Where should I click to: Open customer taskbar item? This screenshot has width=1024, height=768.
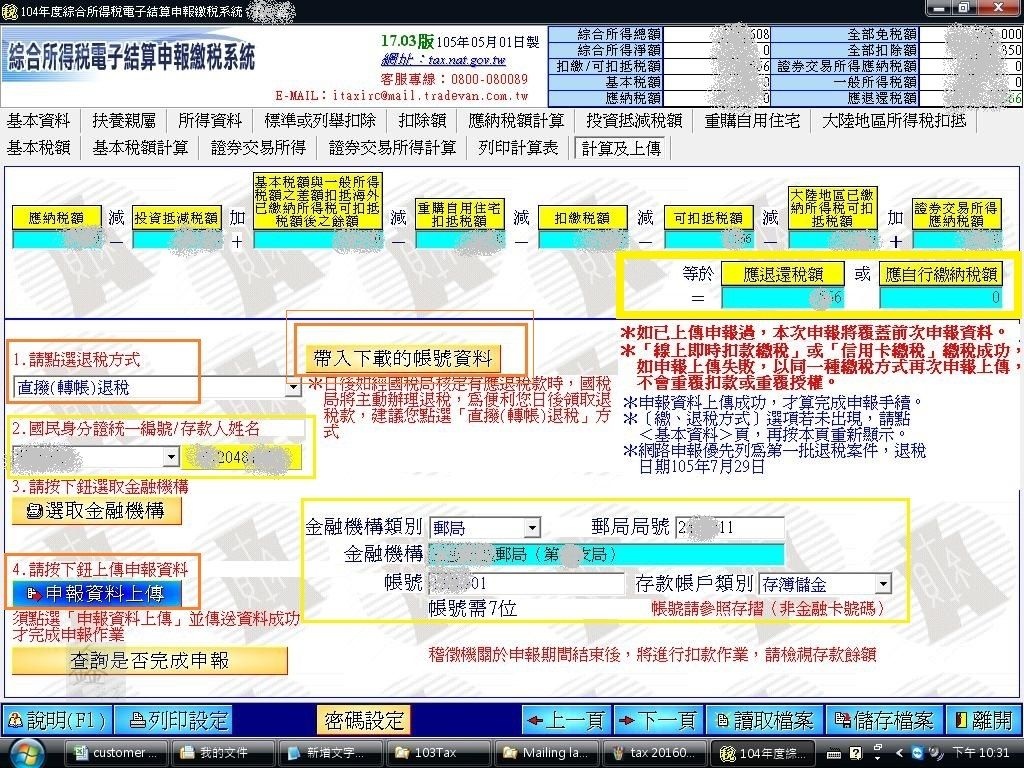116,753
